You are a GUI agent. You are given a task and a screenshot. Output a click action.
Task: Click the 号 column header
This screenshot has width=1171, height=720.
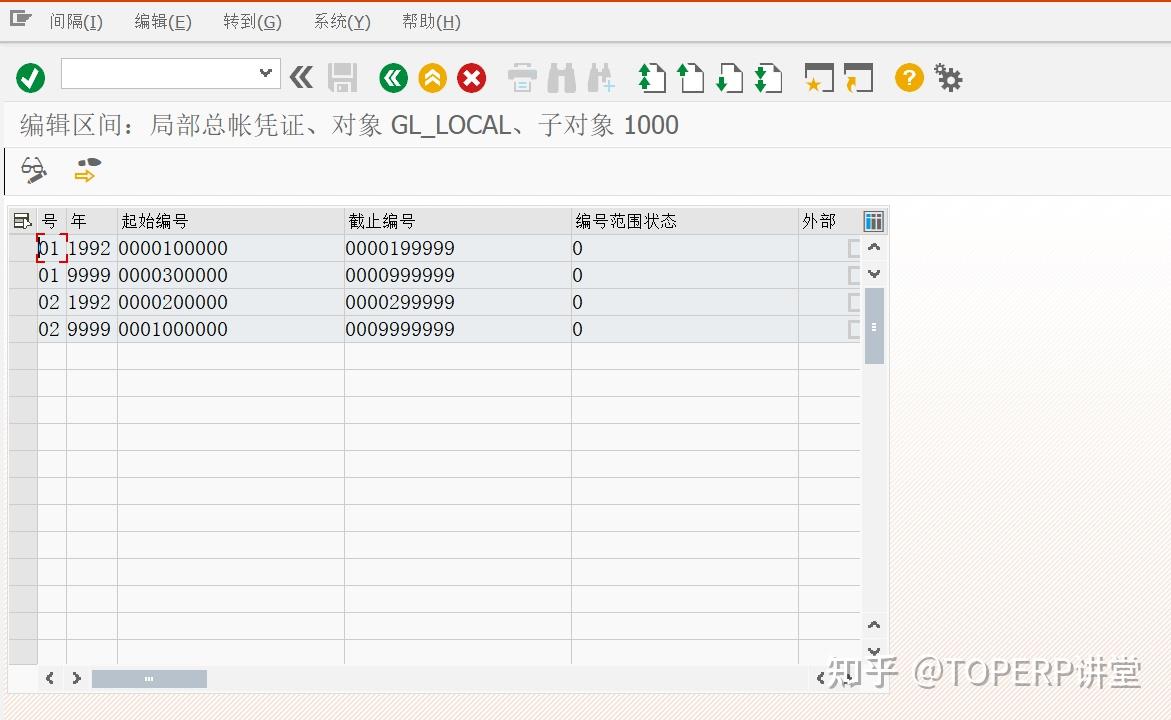click(52, 221)
